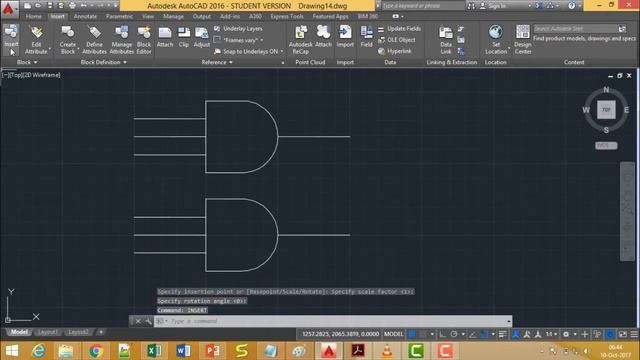Click the Import file tool
640x360 pixels.
[x=345, y=37]
